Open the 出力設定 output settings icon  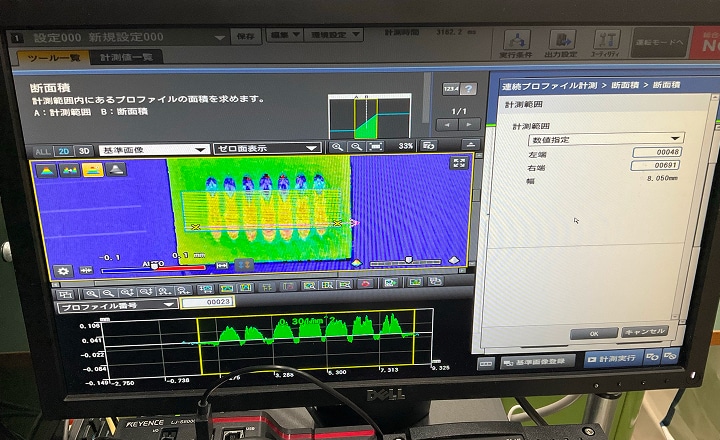click(562, 43)
